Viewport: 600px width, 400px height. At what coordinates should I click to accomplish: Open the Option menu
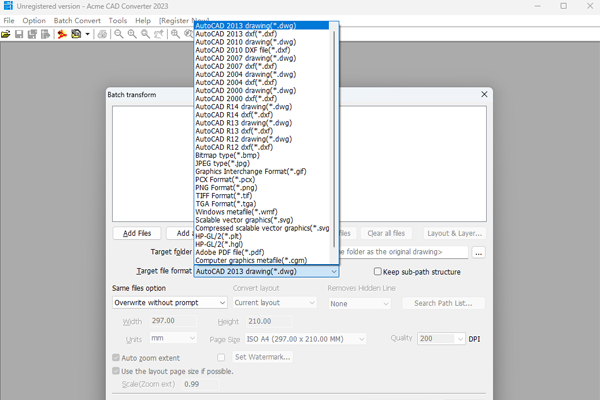tap(34, 21)
